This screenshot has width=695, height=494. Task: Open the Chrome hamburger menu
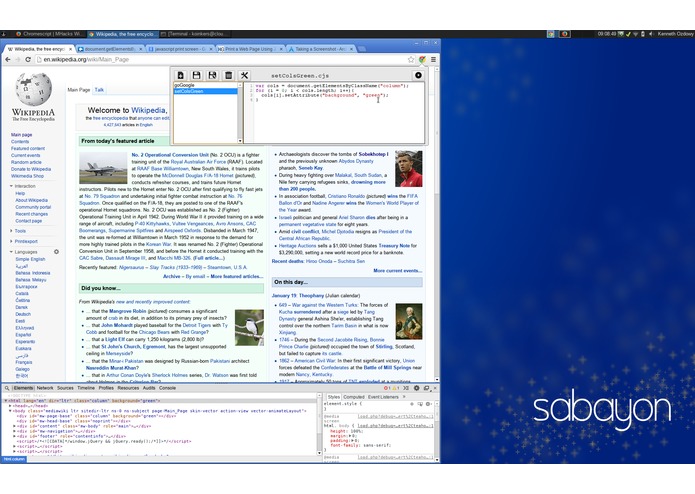433,59
